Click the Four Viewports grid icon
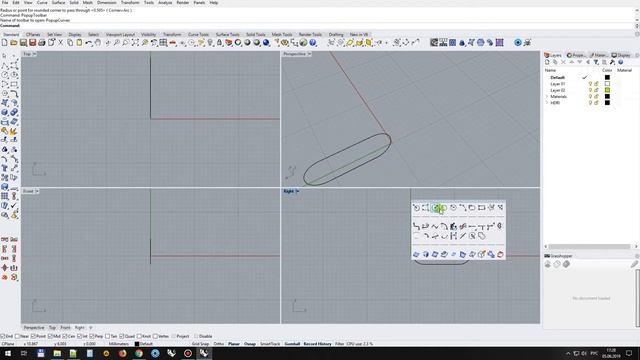The height and width of the screenshot is (360, 640). pyautogui.click(x=163, y=42)
